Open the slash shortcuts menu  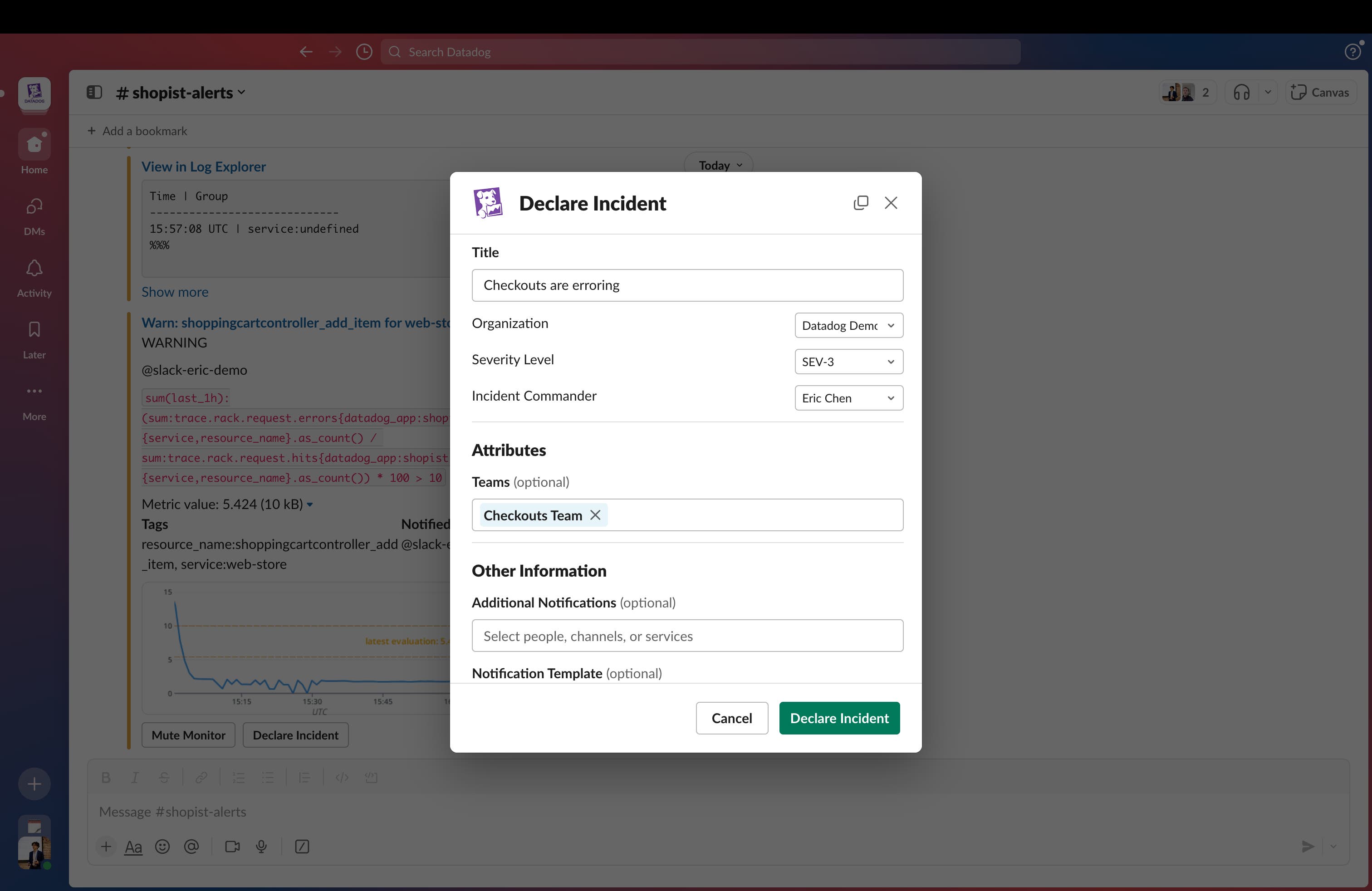[x=302, y=847]
